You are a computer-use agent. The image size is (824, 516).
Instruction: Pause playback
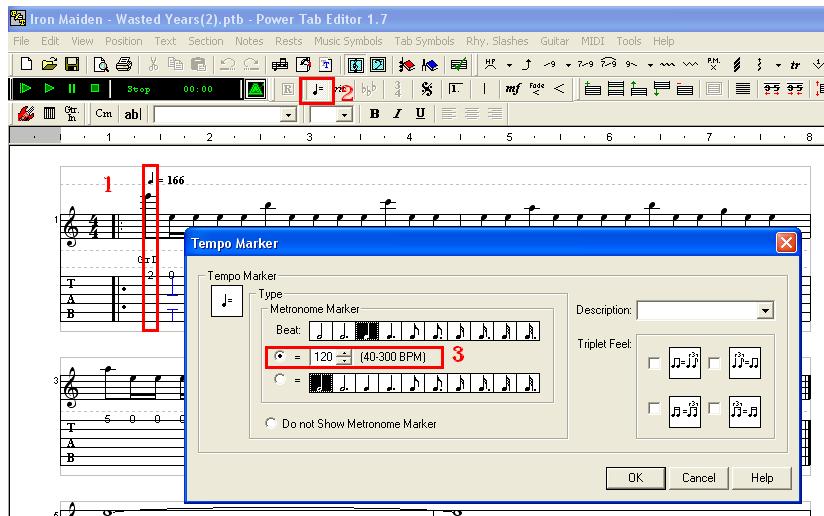click(72, 88)
